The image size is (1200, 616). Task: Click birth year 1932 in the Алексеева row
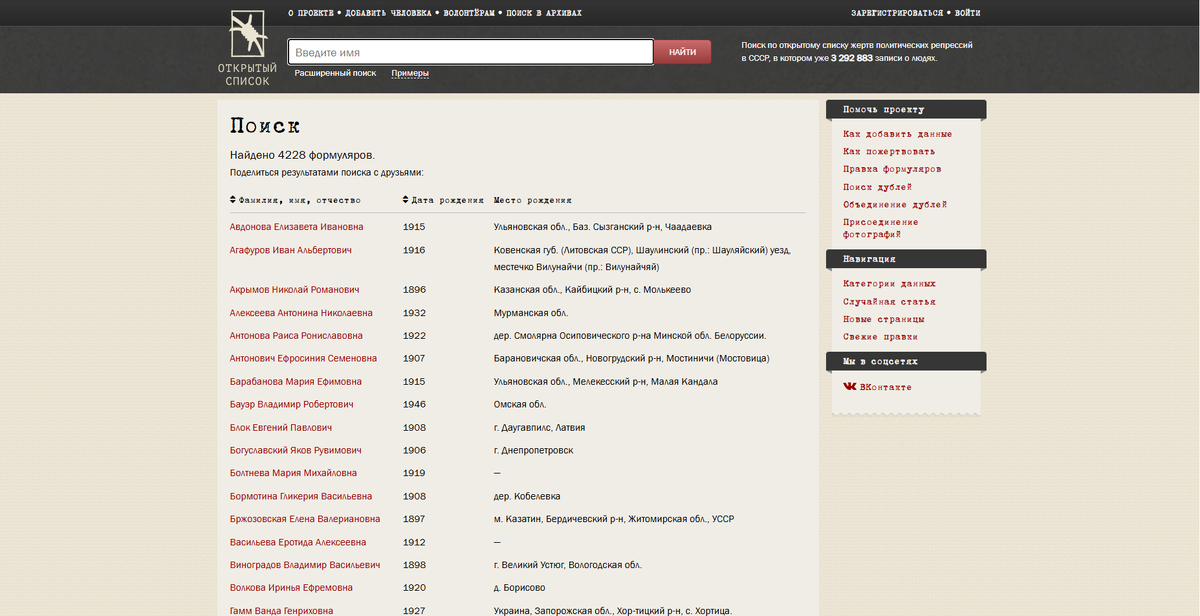pos(414,313)
